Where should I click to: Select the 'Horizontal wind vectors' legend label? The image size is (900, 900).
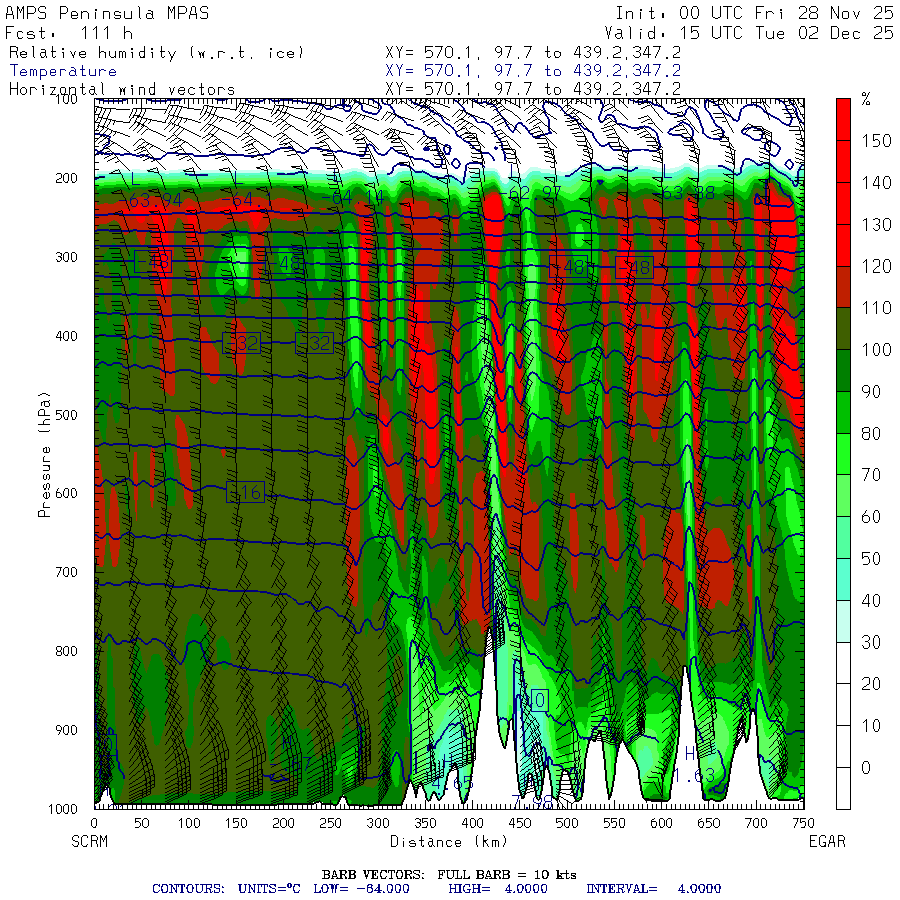pyautogui.click(x=122, y=90)
